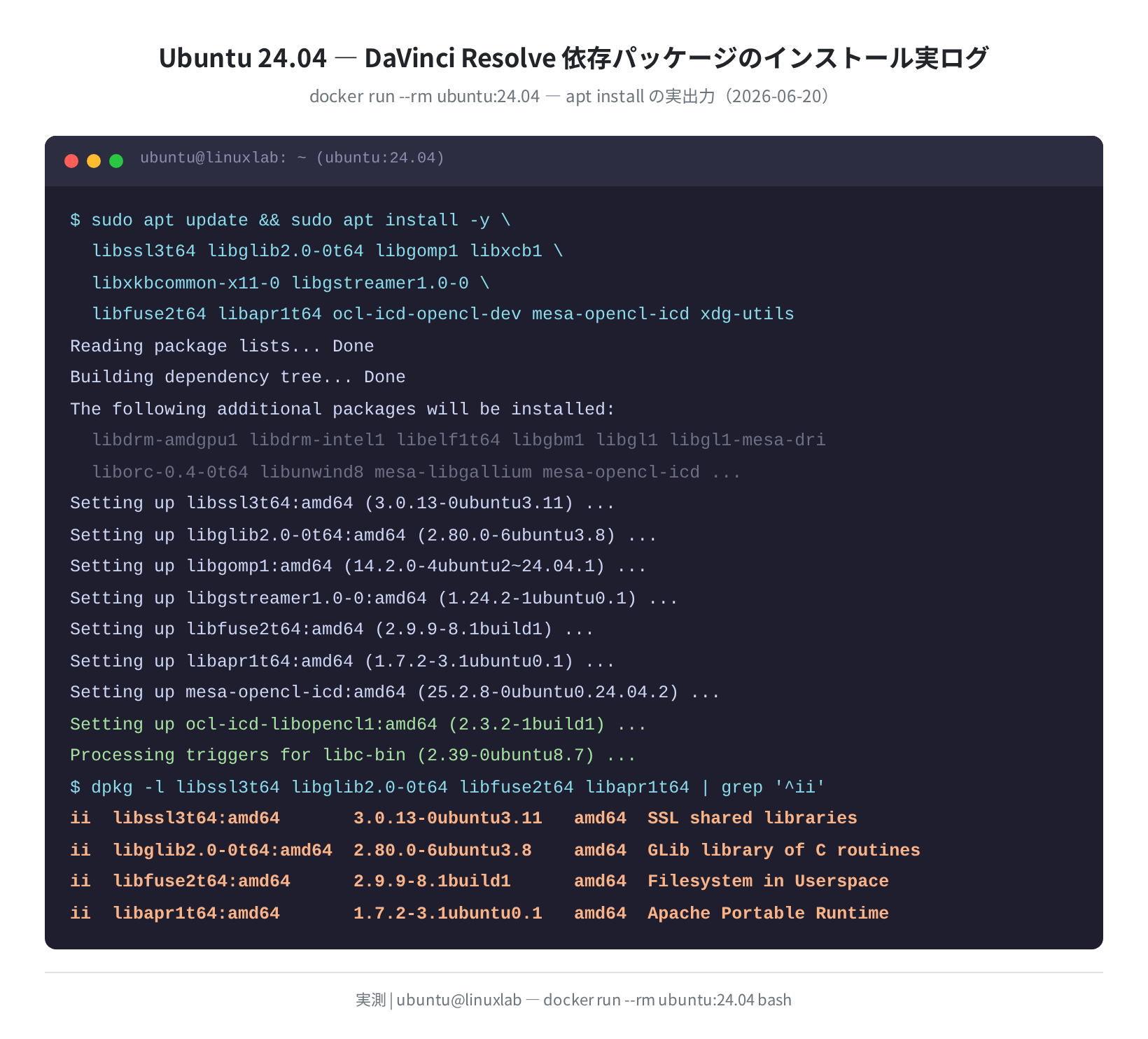Select the terminal title 'ubuntu@linuxlab: ~ (ubuntu:24.04)'
Viewport: 1148px width, 1039px height.
[x=292, y=158]
